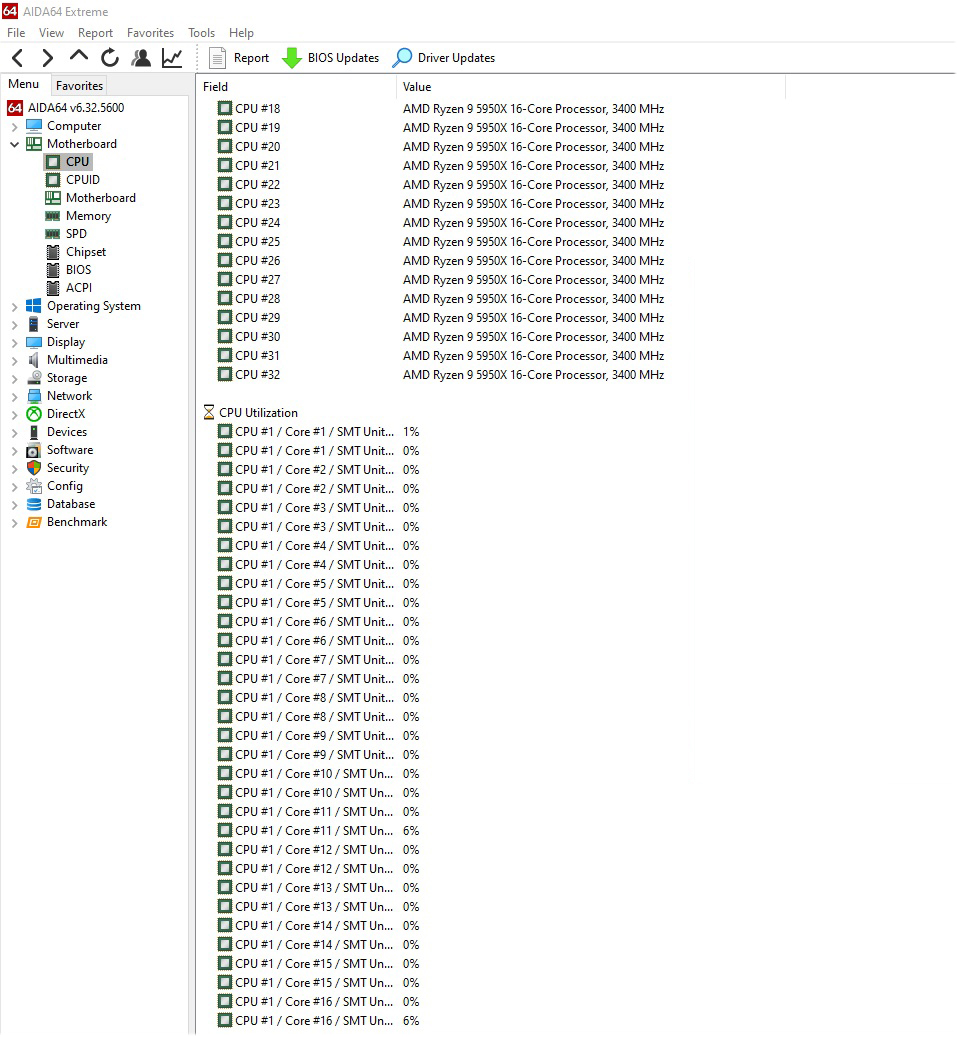This screenshot has width=958, height=1037.
Task: Click the Driver Updates button label
Action: pos(456,58)
